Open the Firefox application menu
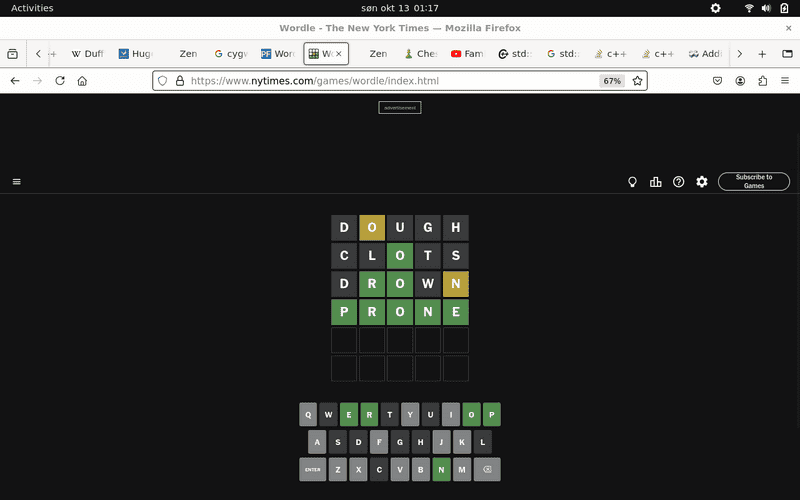The image size is (800, 500). click(785, 81)
